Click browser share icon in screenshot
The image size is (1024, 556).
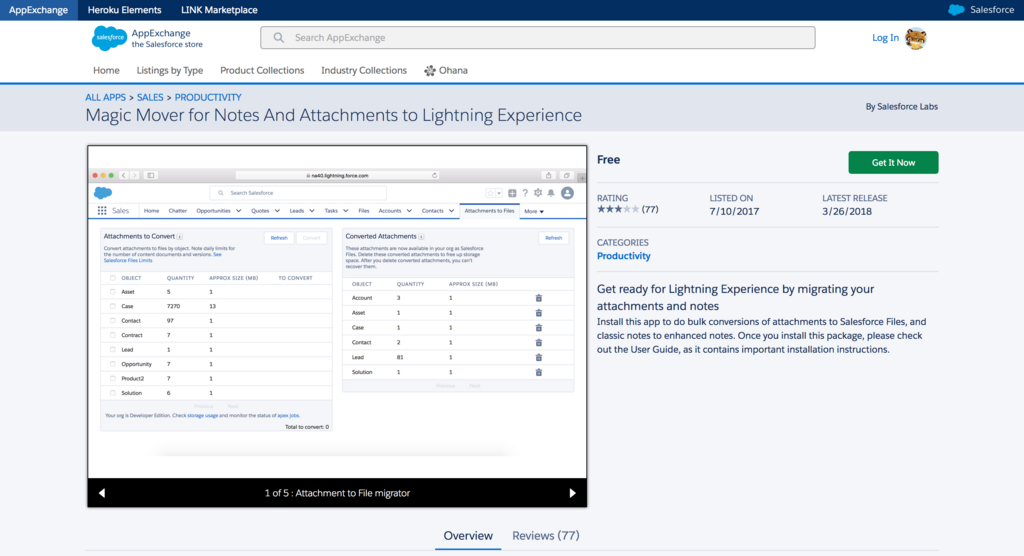coord(549,175)
